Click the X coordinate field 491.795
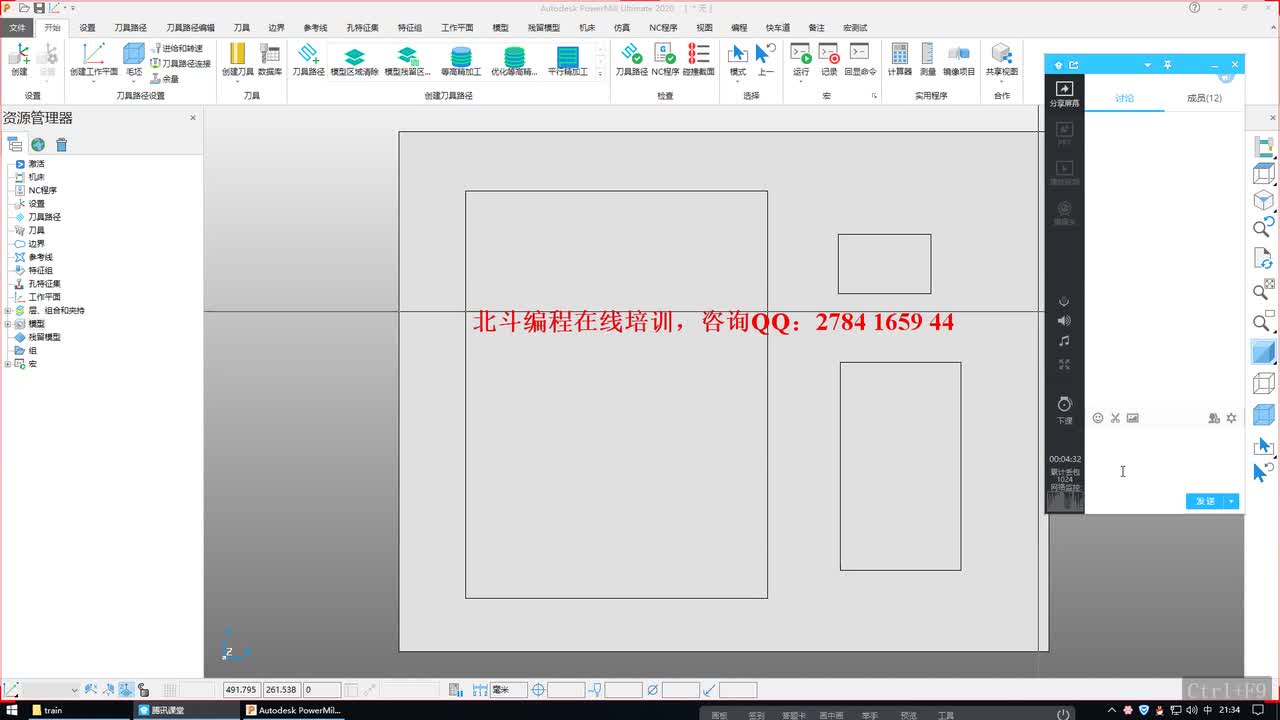1280x720 pixels. point(241,690)
